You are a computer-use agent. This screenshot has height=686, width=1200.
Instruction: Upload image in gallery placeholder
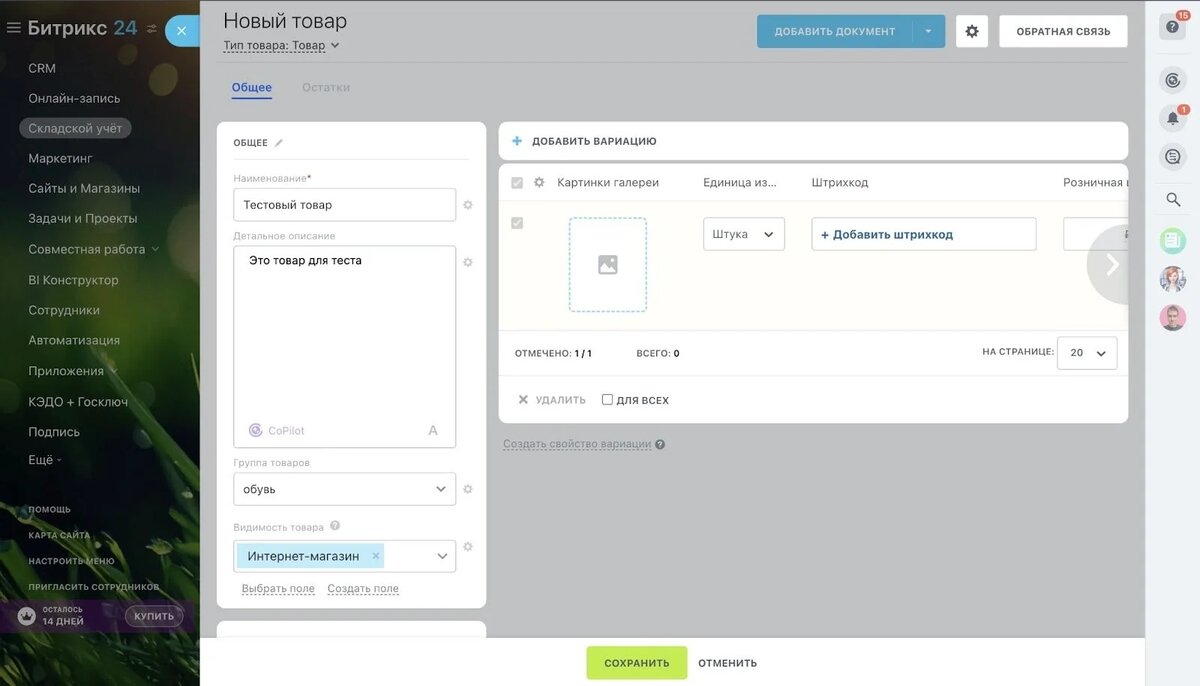tap(608, 265)
